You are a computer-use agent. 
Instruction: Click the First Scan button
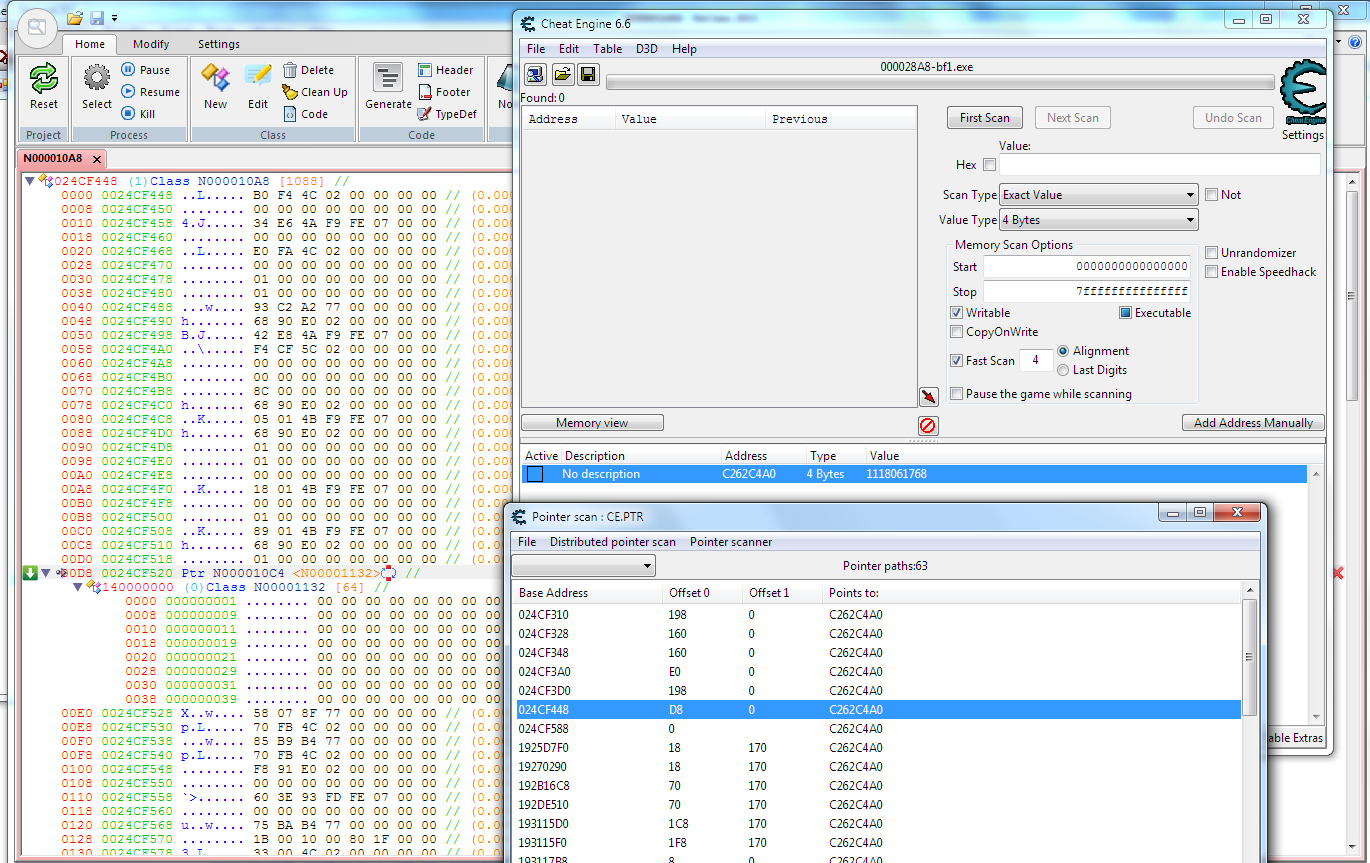(x=985, y=118)
